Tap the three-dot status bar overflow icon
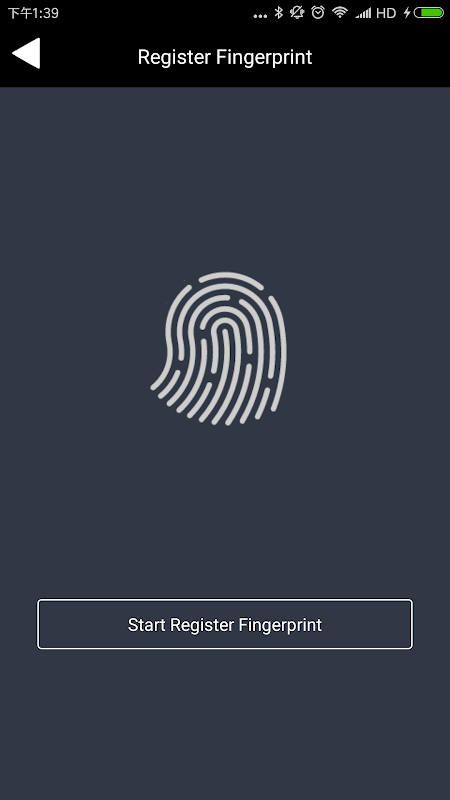Image resolution: width=450 pixels, height=800 pixels. pyautogui.click(x=260, y=16)
